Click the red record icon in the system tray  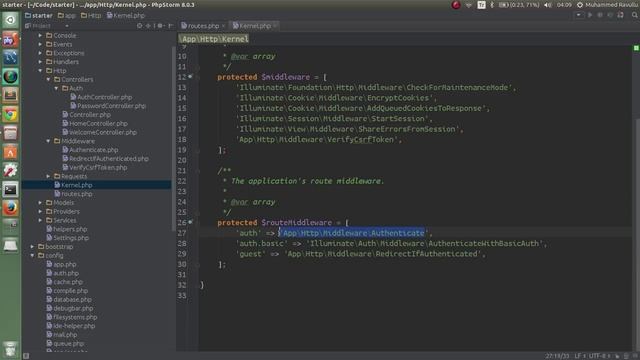pyautogui.click(x=456, y=5)
